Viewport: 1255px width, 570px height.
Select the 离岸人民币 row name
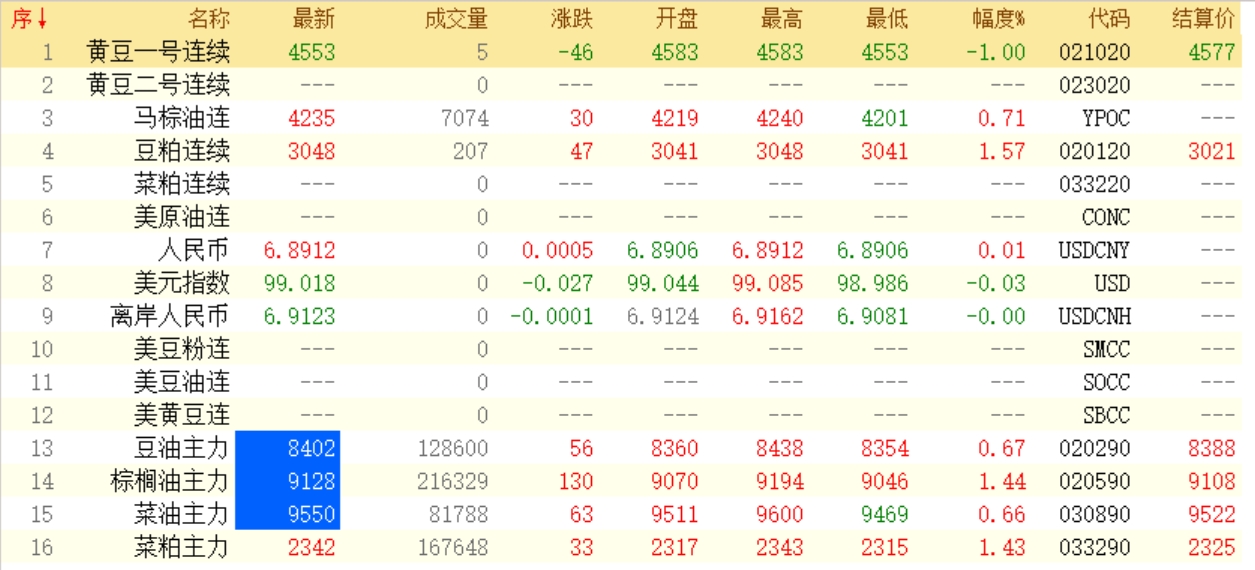[x=169, y=316]
